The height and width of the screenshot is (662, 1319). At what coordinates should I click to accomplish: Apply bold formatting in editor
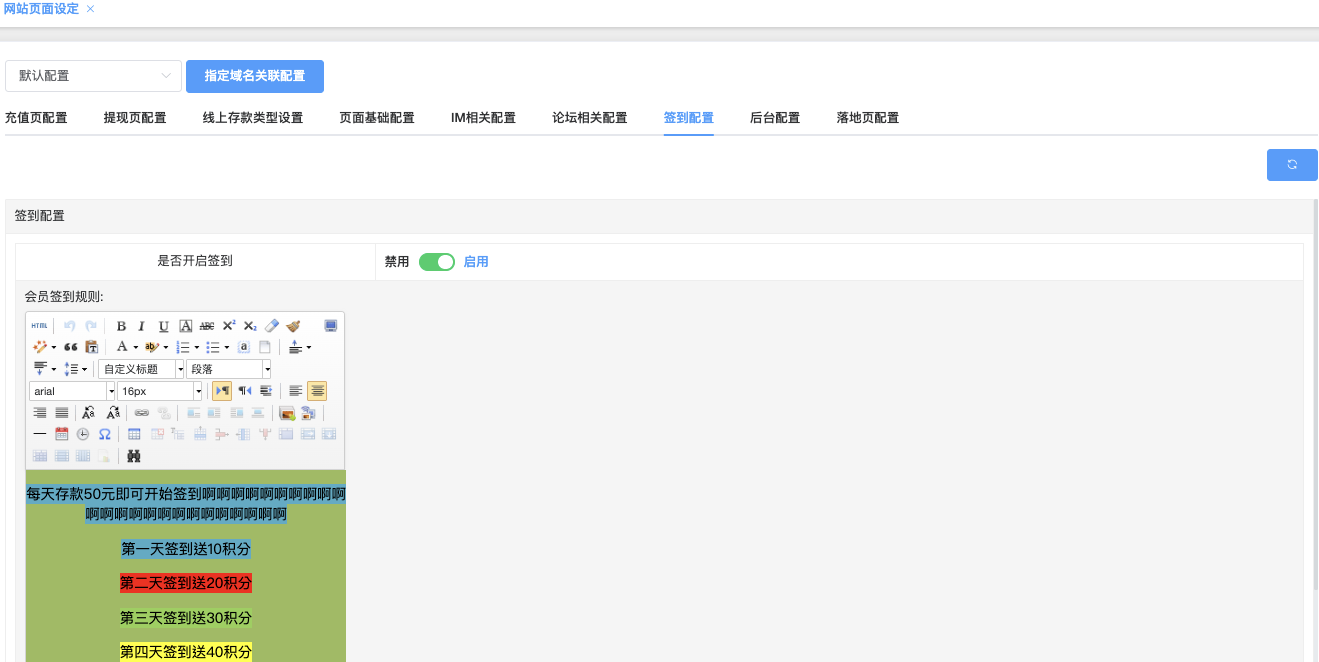click(121, 326)
